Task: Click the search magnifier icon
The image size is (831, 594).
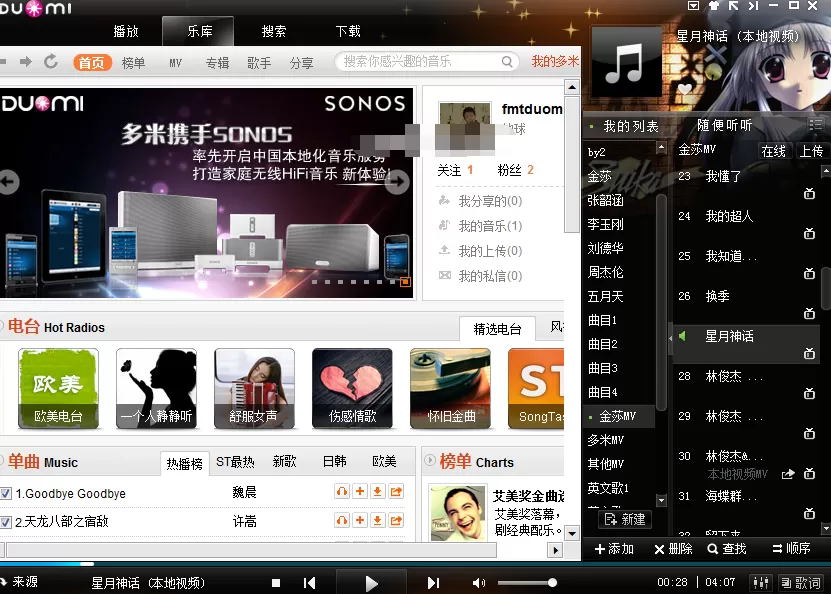Action: pyautogui.click(x=507, y=61)
